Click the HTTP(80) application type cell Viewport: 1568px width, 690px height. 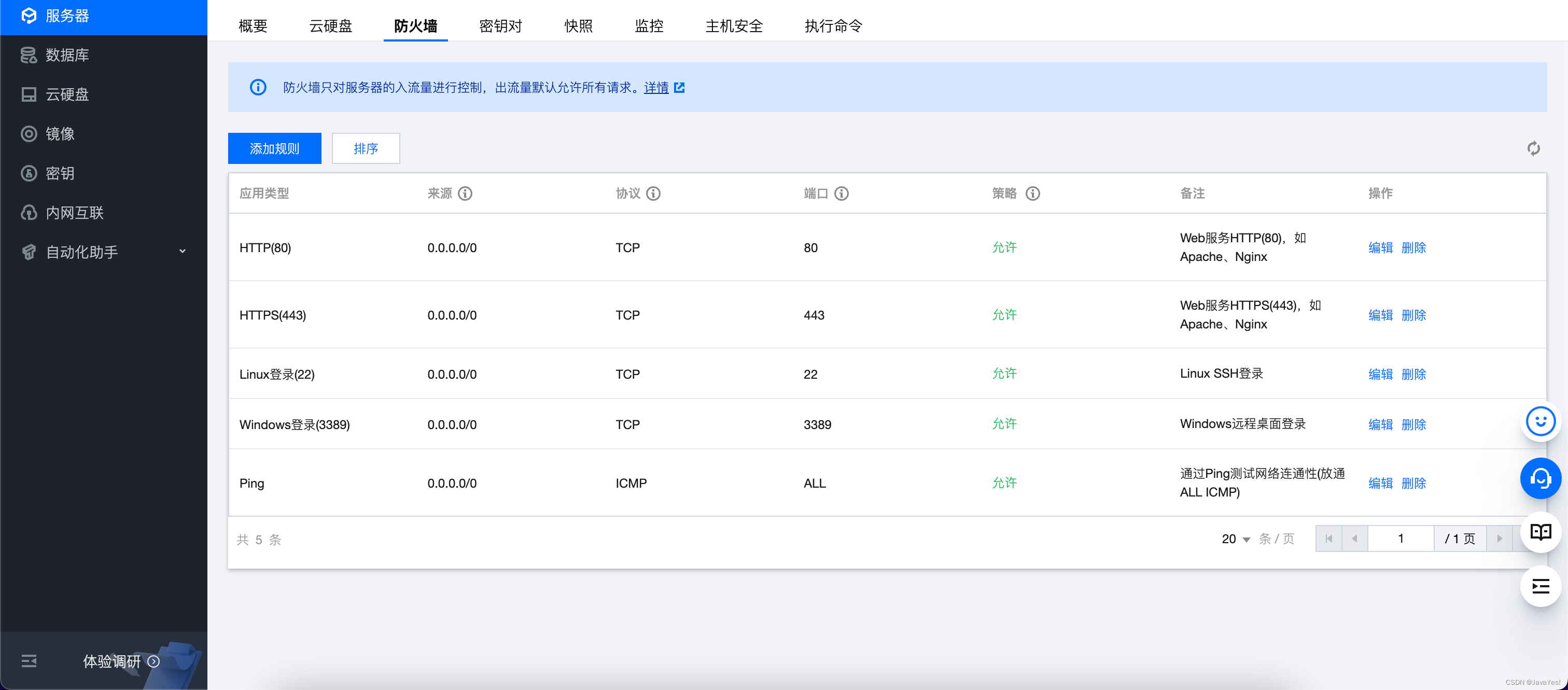(265, 248)
